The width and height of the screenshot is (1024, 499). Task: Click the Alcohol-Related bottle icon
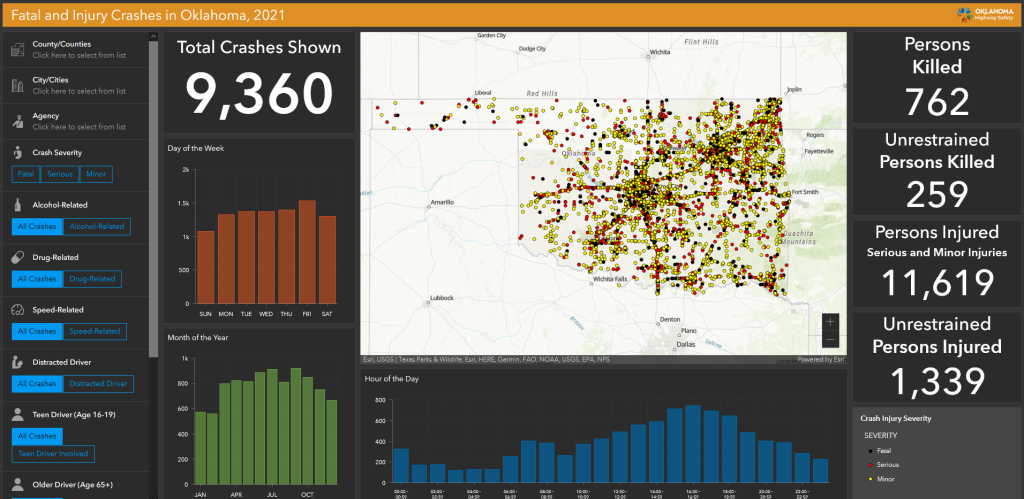point(18,205)
